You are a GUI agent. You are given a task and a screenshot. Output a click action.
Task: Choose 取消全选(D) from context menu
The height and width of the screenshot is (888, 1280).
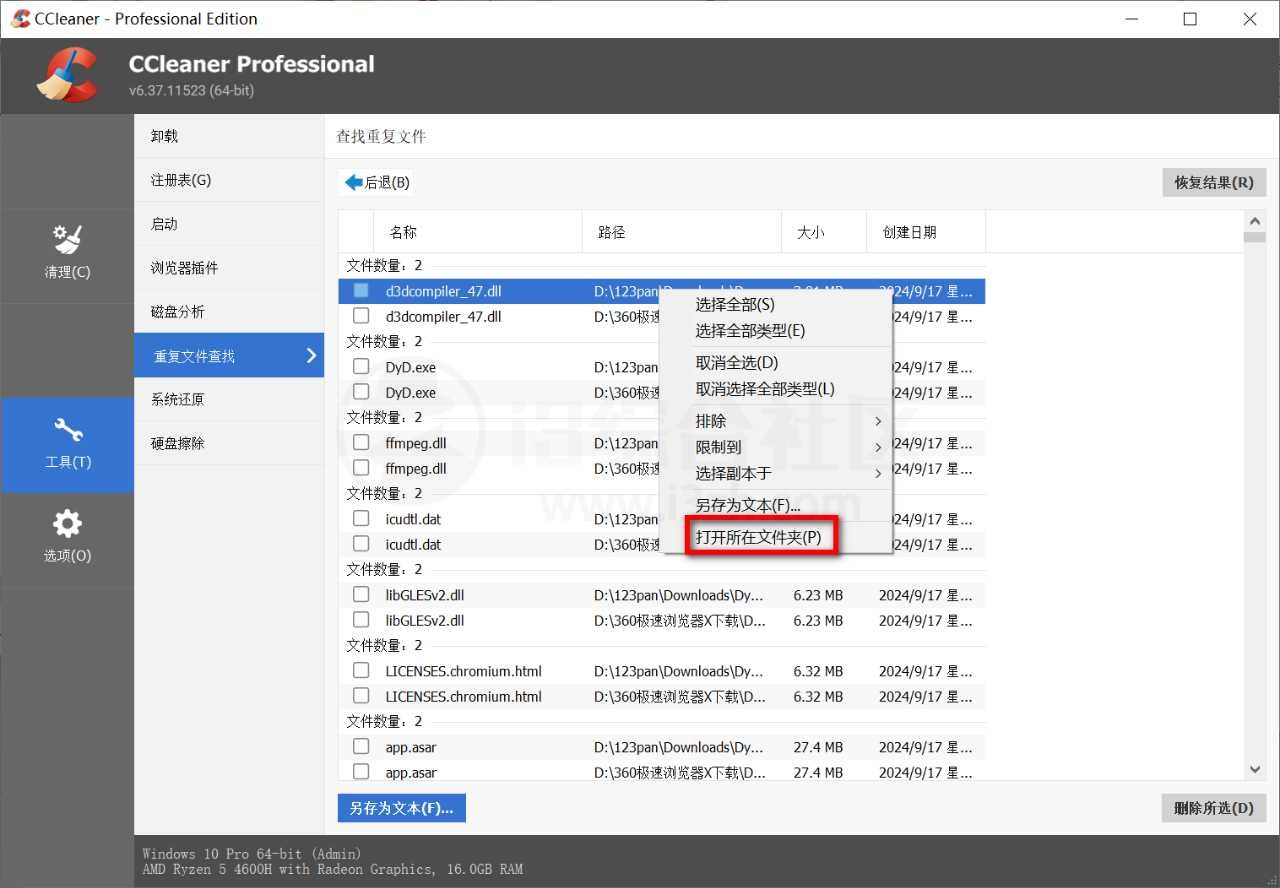[x=775, y=363]
